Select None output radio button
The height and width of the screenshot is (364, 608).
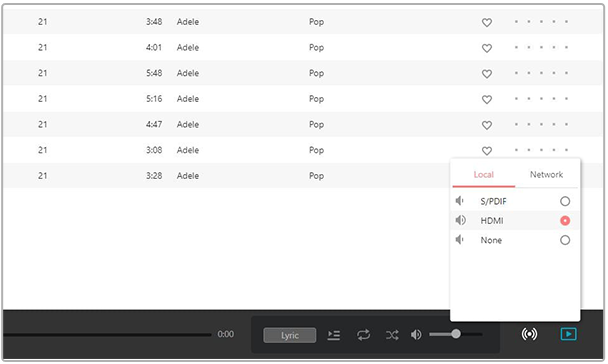(565, 240)
